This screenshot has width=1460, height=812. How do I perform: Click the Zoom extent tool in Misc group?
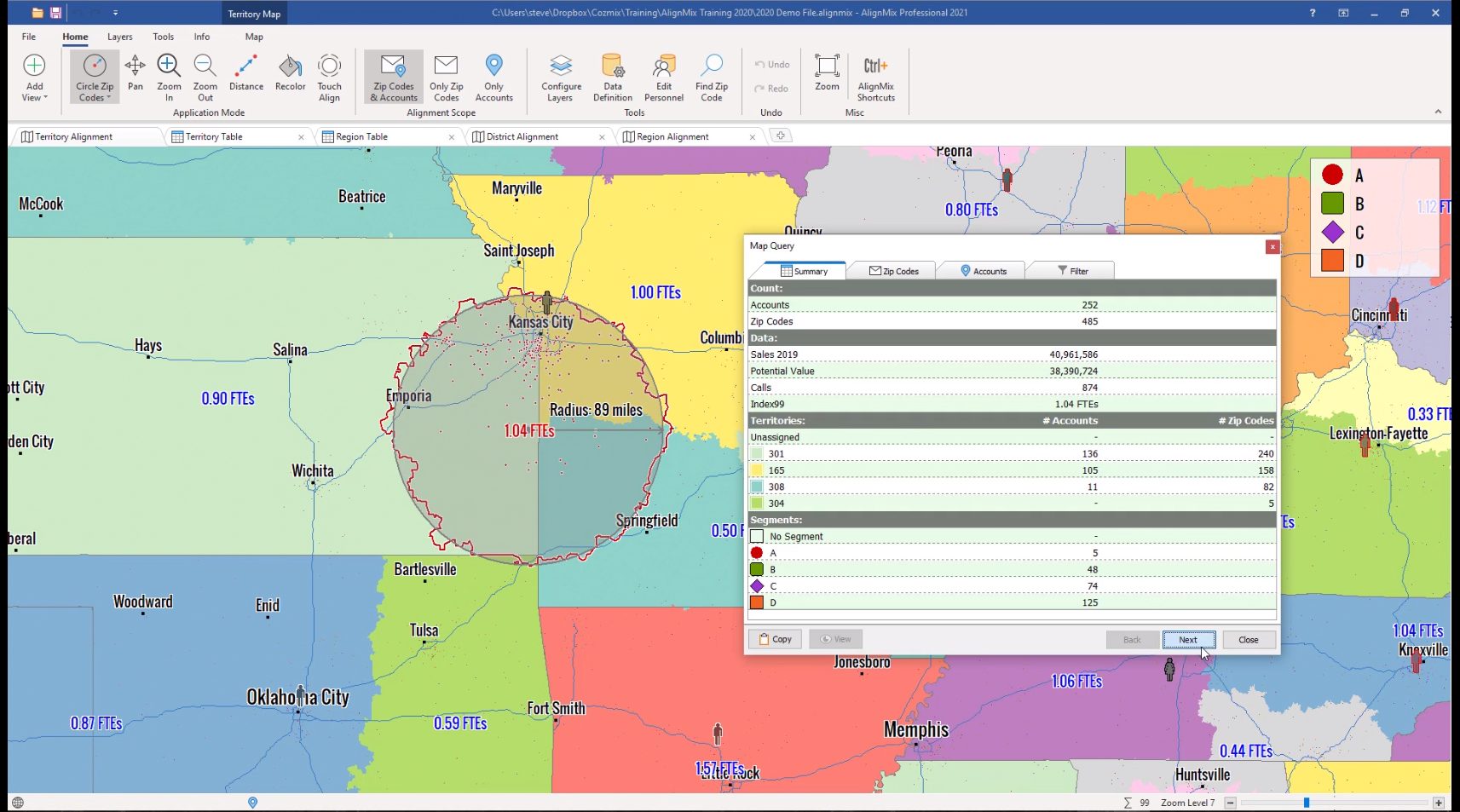[827, 74]
